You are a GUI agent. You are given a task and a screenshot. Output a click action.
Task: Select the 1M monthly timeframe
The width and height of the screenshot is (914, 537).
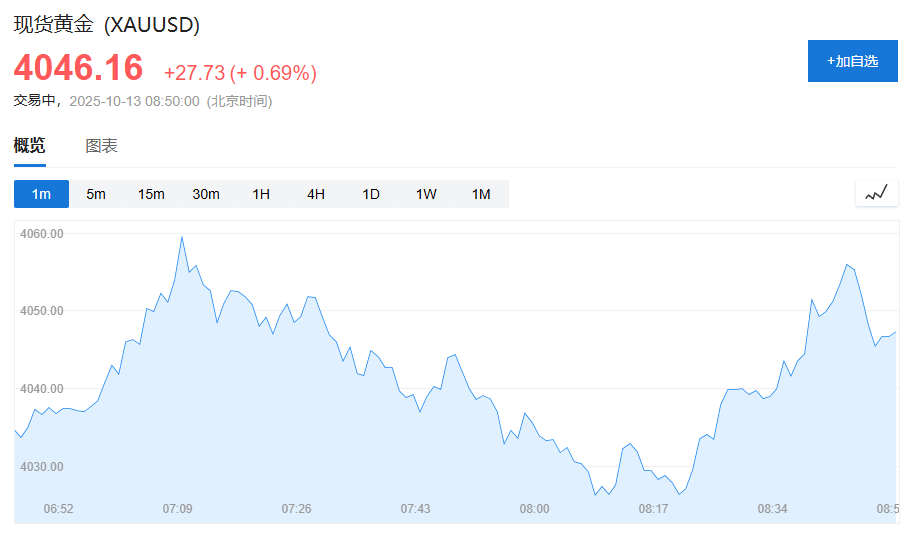(x=481, y=194)
